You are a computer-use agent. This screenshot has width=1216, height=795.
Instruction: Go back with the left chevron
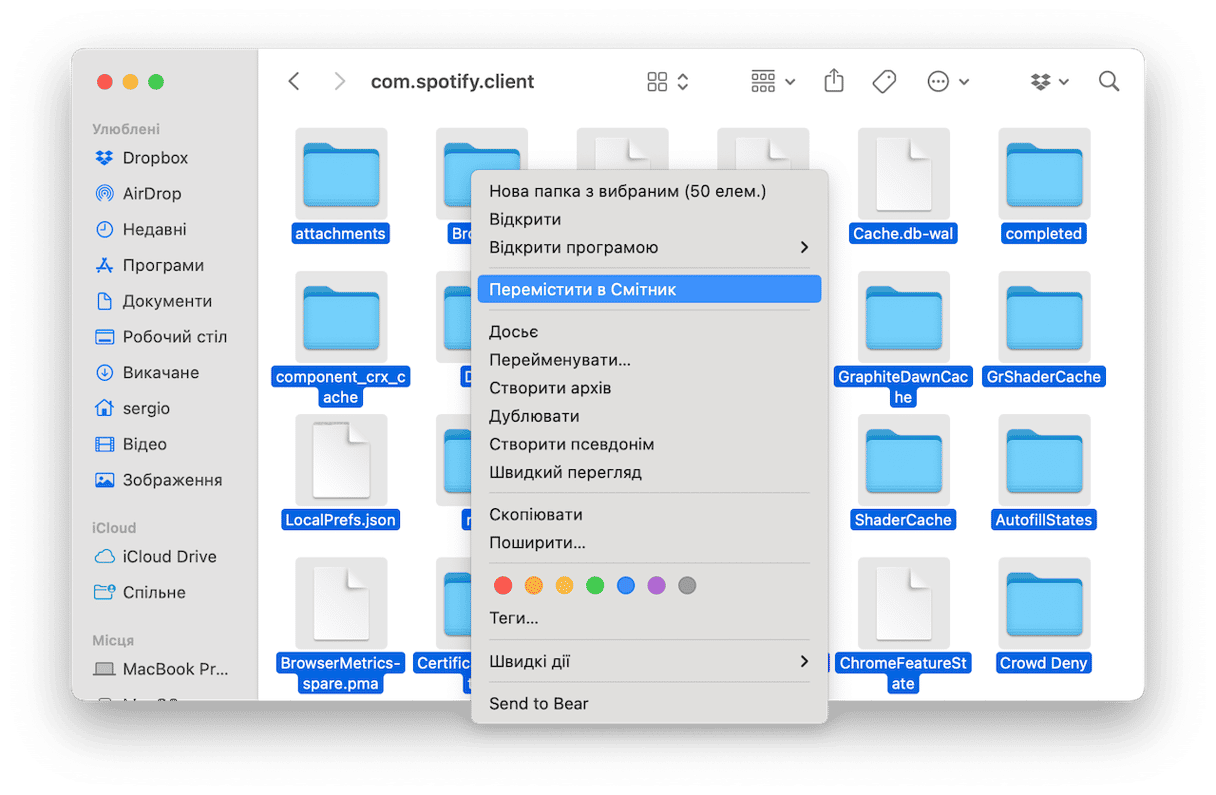click(x=294, y=82)
